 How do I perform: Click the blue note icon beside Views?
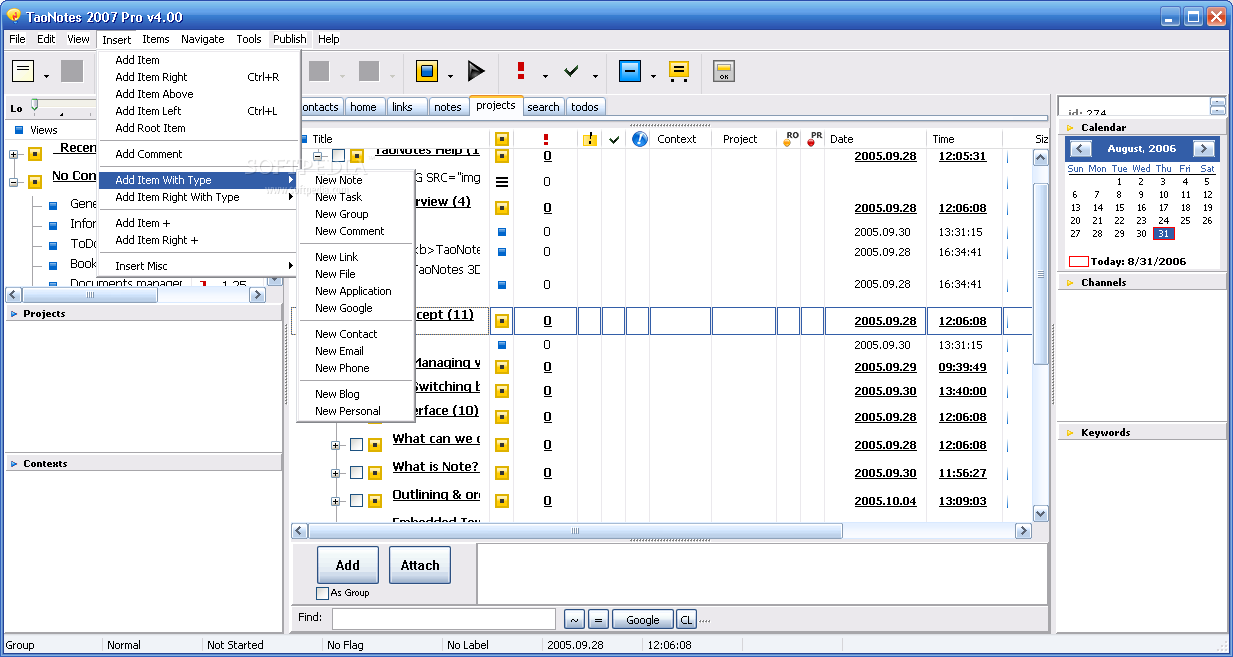(18, 130)
